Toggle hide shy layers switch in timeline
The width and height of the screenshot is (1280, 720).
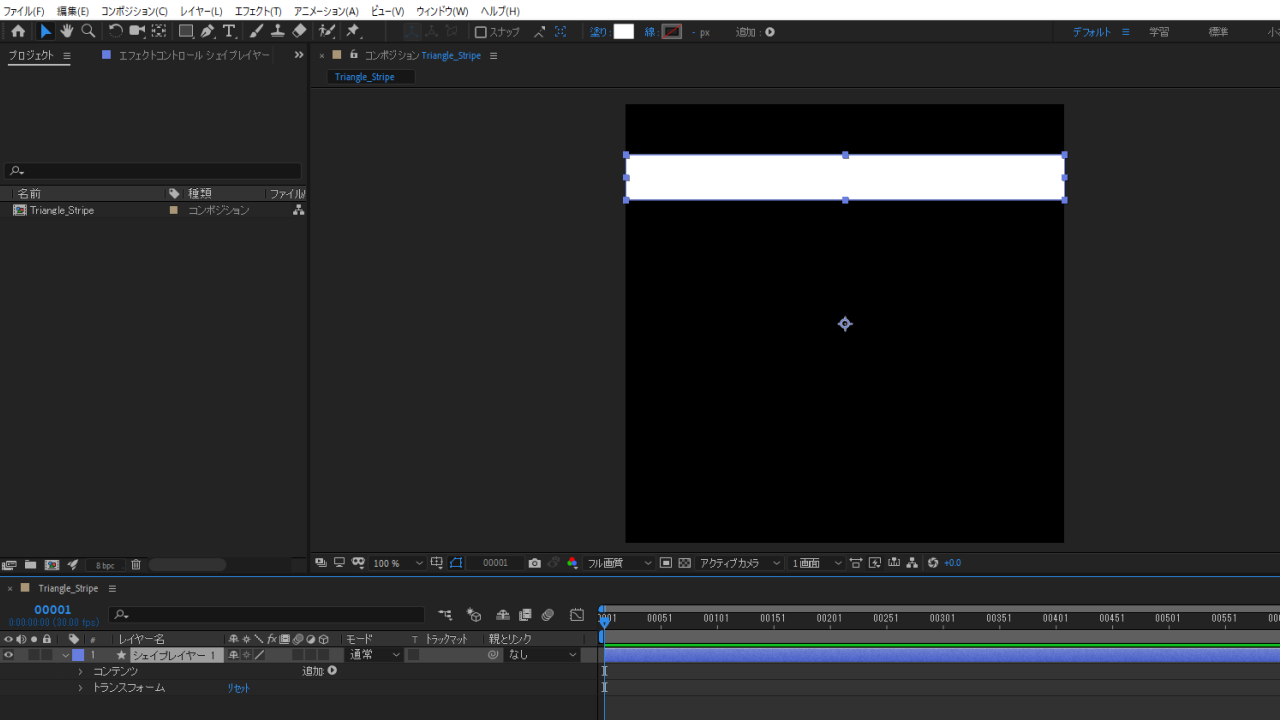pyautogui.click(x=503, y=615)
